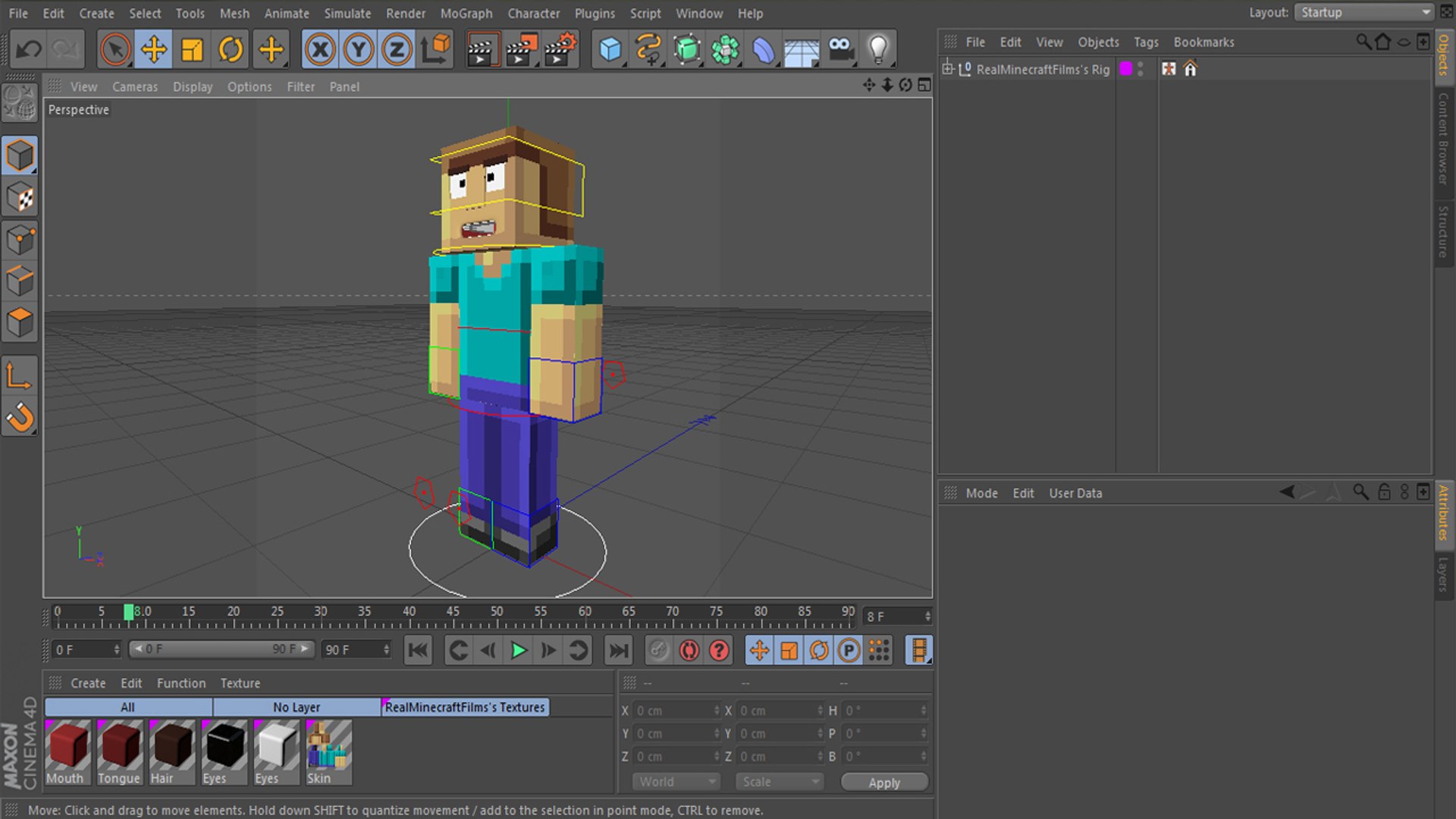1456x819 pixels.
Task: Open the MoGraph menu
Action: click(466, 14)
